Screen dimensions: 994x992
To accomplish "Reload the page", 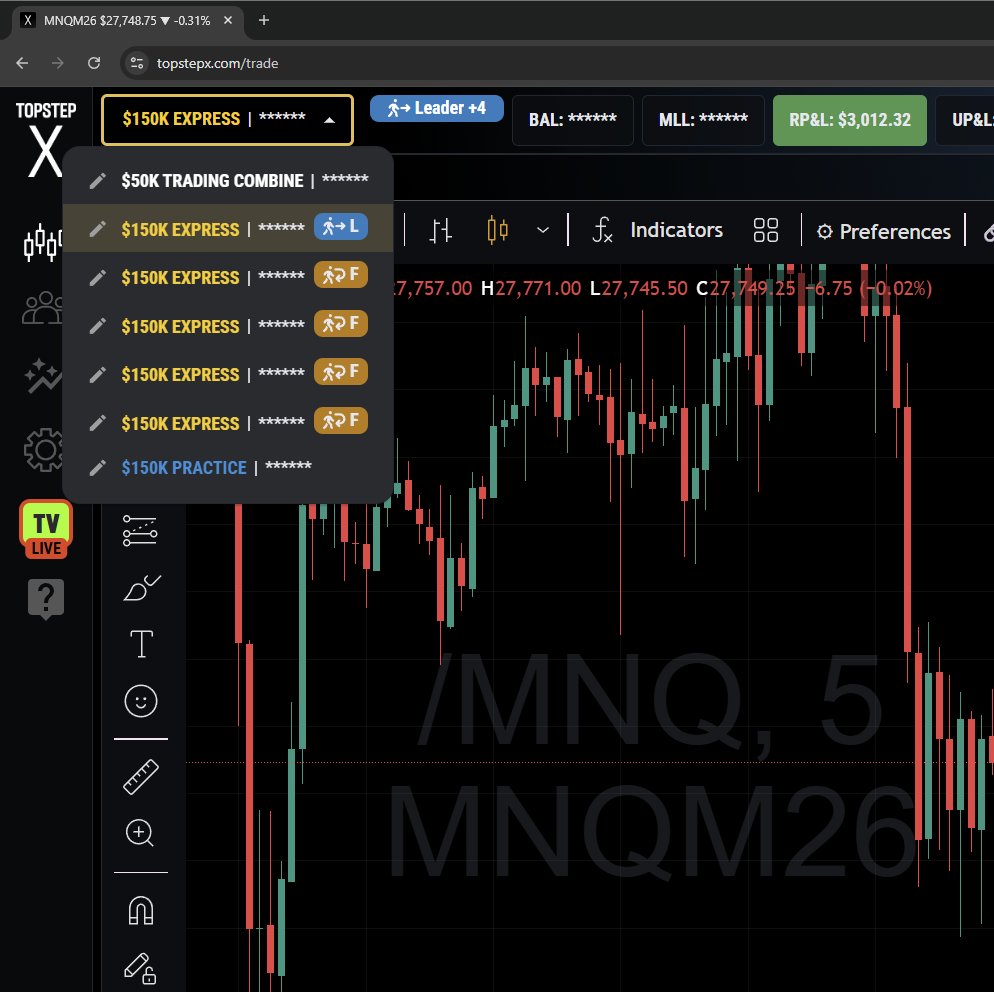I will point(94,63).
